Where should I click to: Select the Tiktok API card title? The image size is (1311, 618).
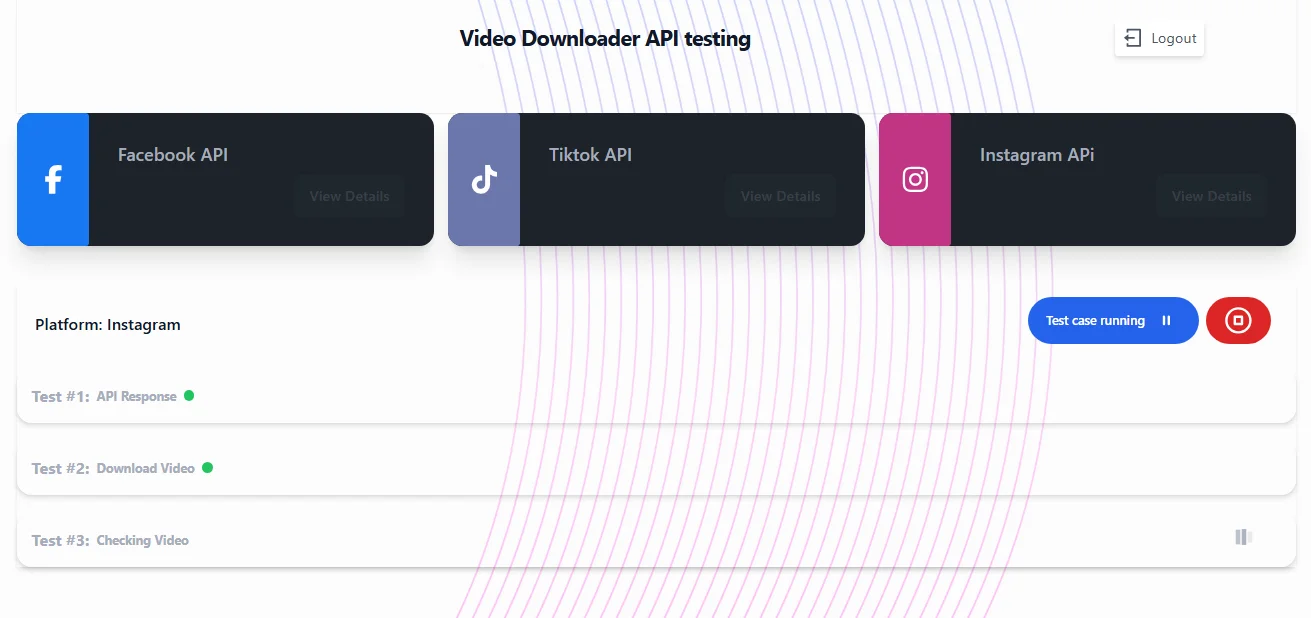pos(590,155)
